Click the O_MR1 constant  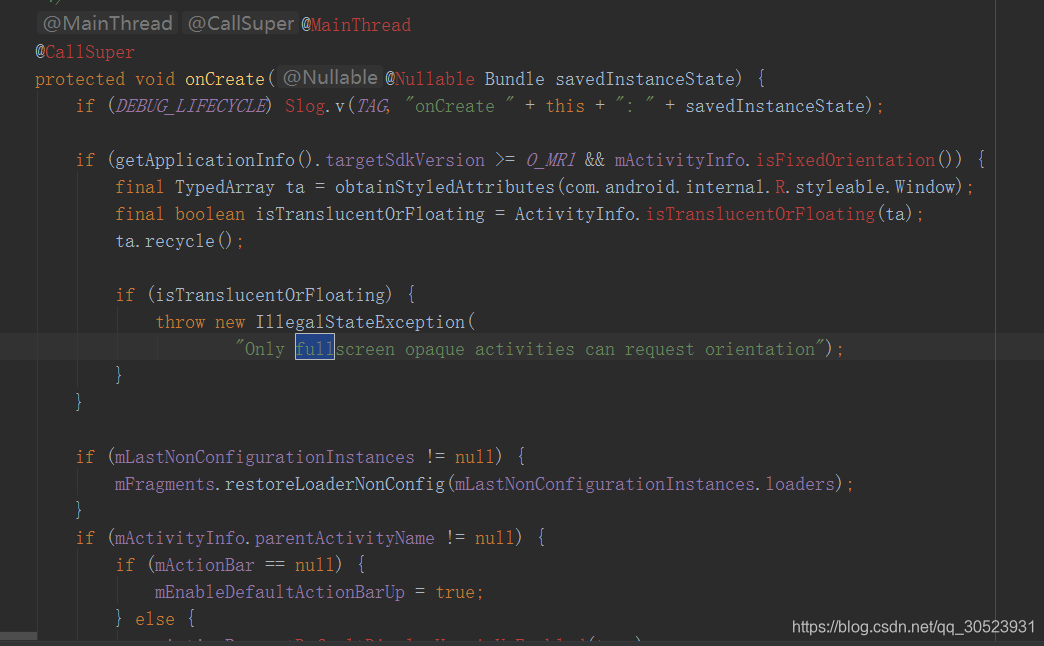pos(551,161)
